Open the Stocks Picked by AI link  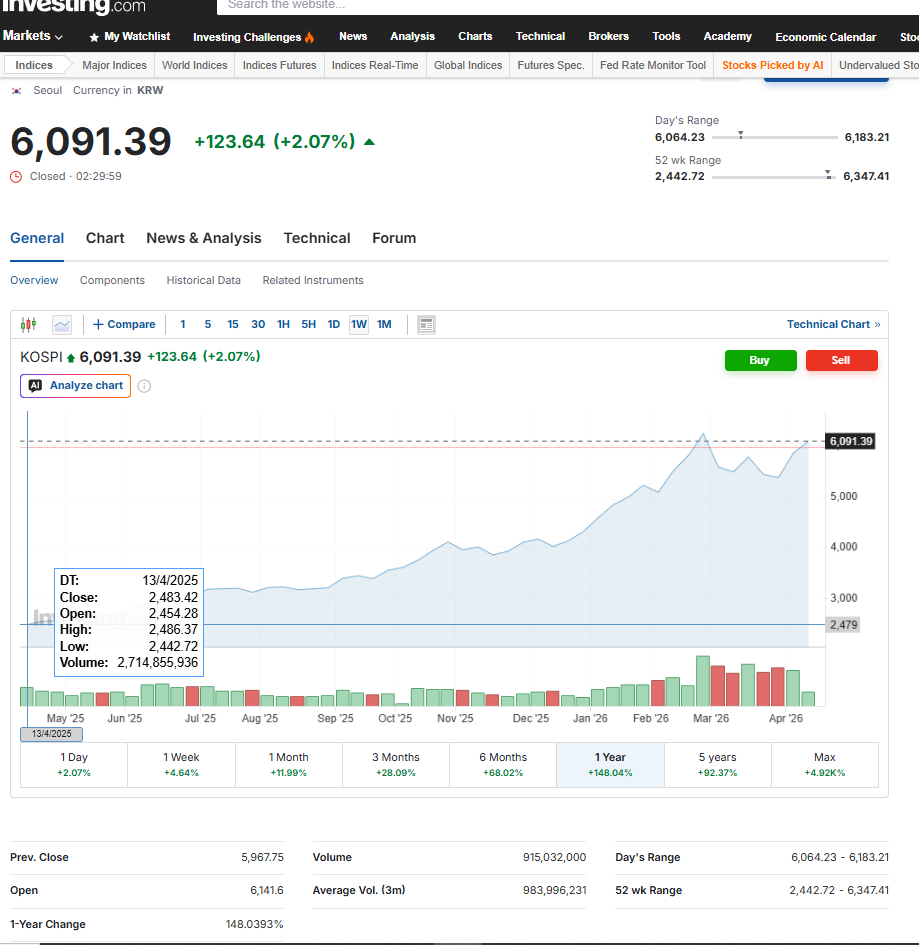[773, 65]
